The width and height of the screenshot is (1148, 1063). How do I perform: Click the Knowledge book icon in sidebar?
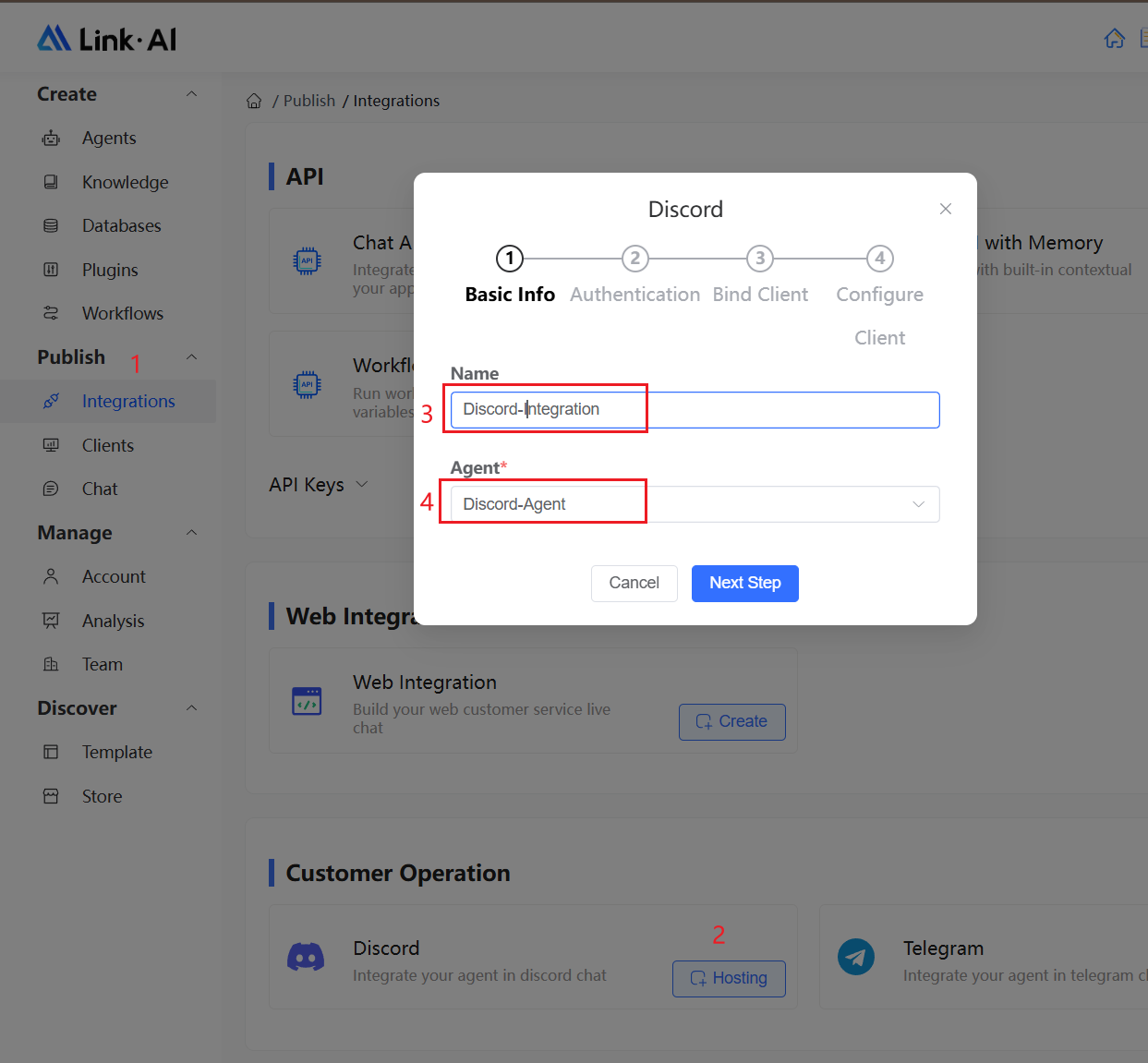pyautogui.click(x=51, y=182)
